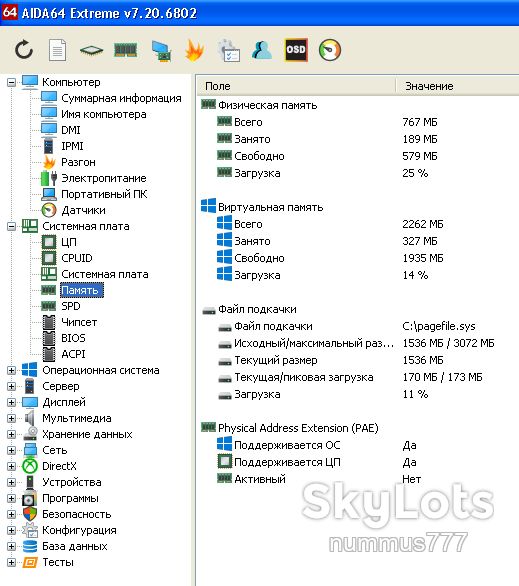Click the DirectX Xbox icon
The width and height of the screenshot is (519, 586).
(x=30, y=466)
